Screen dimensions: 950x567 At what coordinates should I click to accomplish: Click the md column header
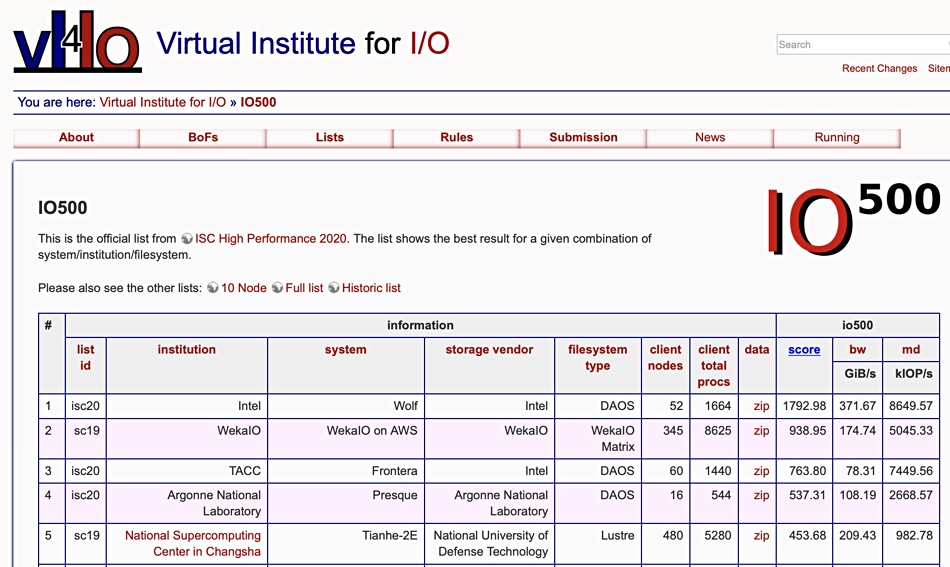tap(911, 350)
